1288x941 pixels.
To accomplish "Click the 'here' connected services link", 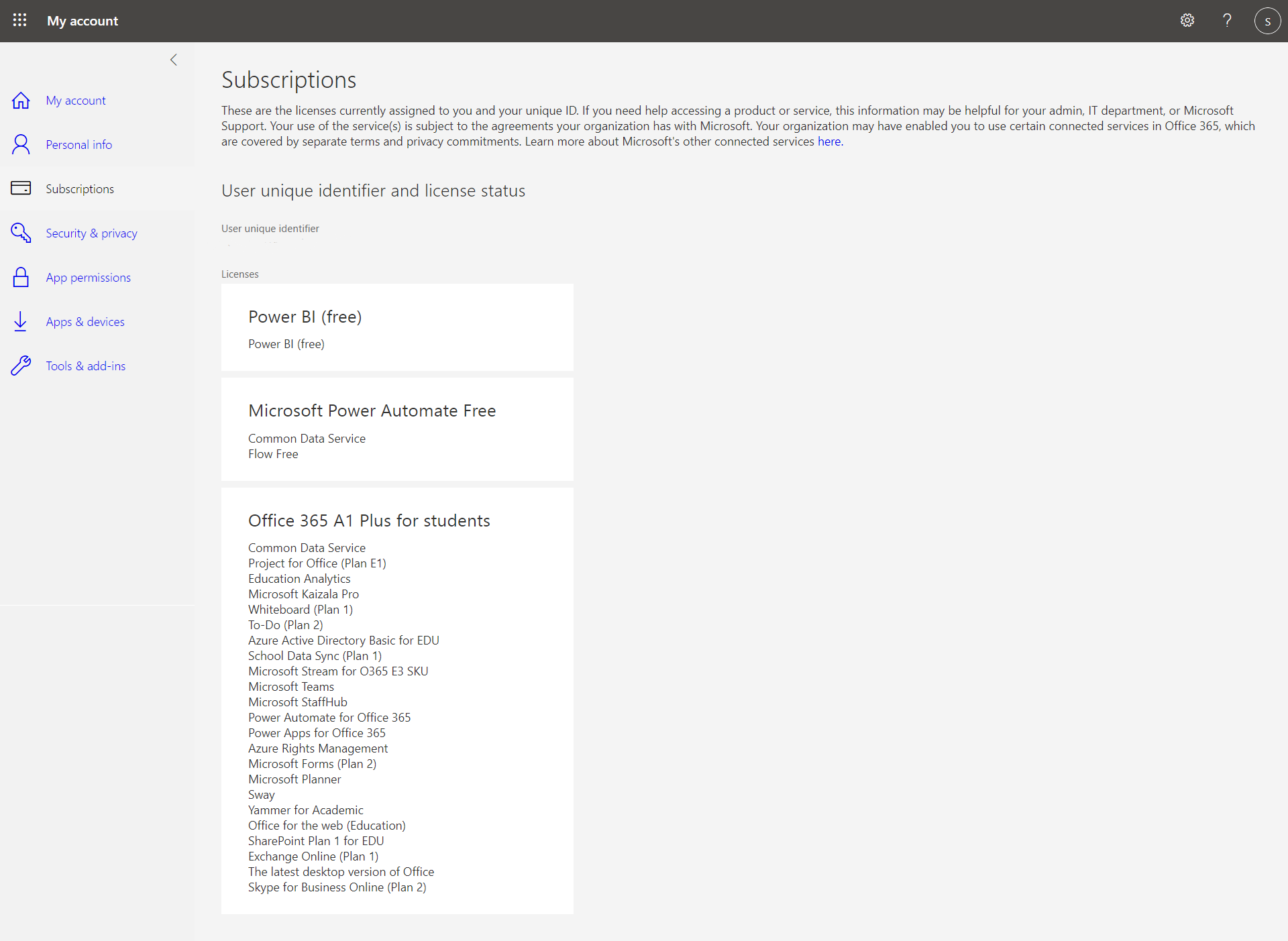I will pyautogui.click(x=828, y=142).
